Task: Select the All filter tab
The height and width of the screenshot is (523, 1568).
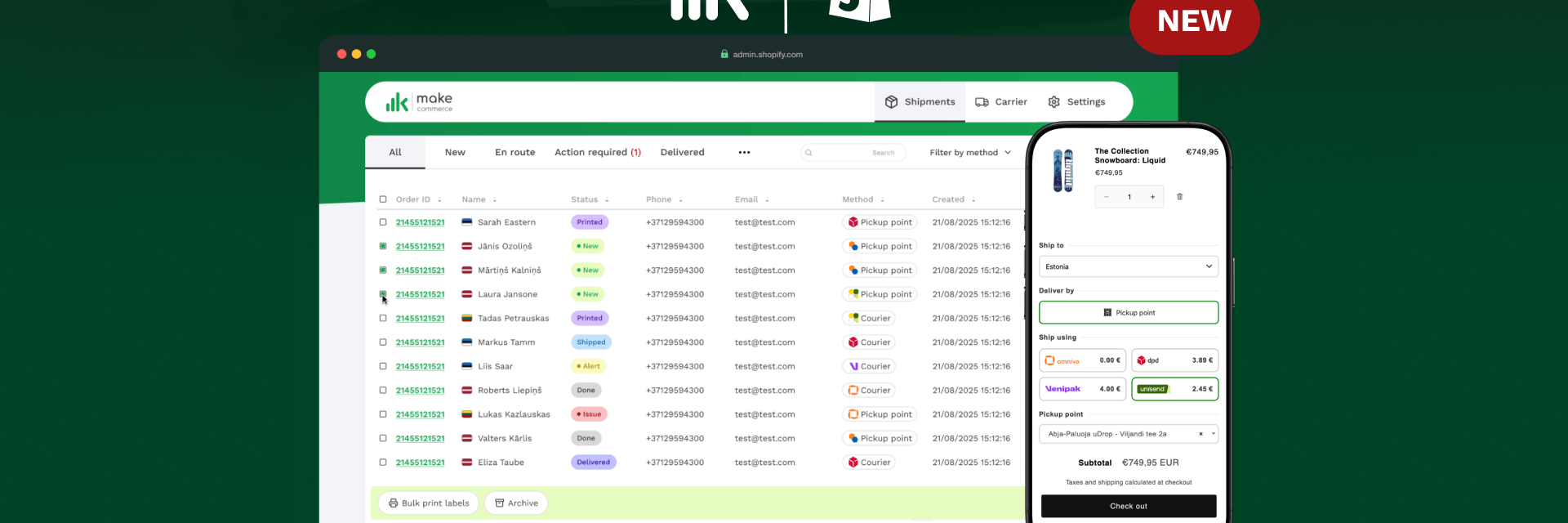Action: tap(395, 152)
